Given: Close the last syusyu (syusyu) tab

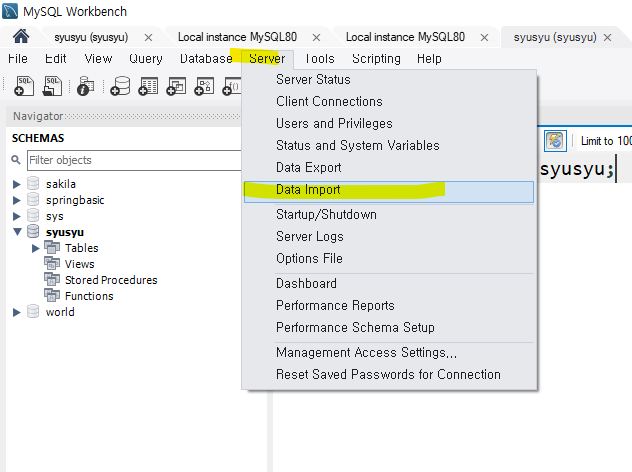Looking at the screenshot, I should (607, 37).
